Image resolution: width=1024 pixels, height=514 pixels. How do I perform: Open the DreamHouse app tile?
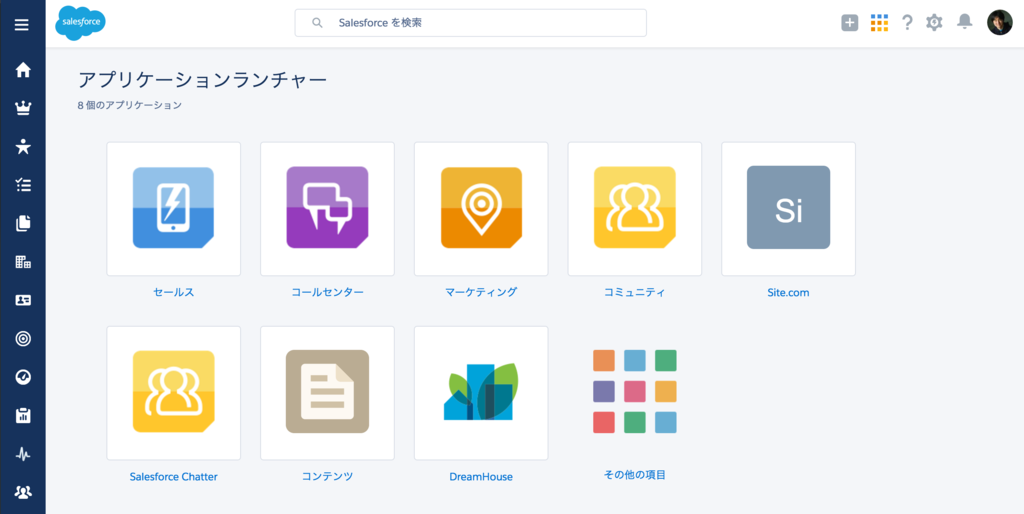481,393
